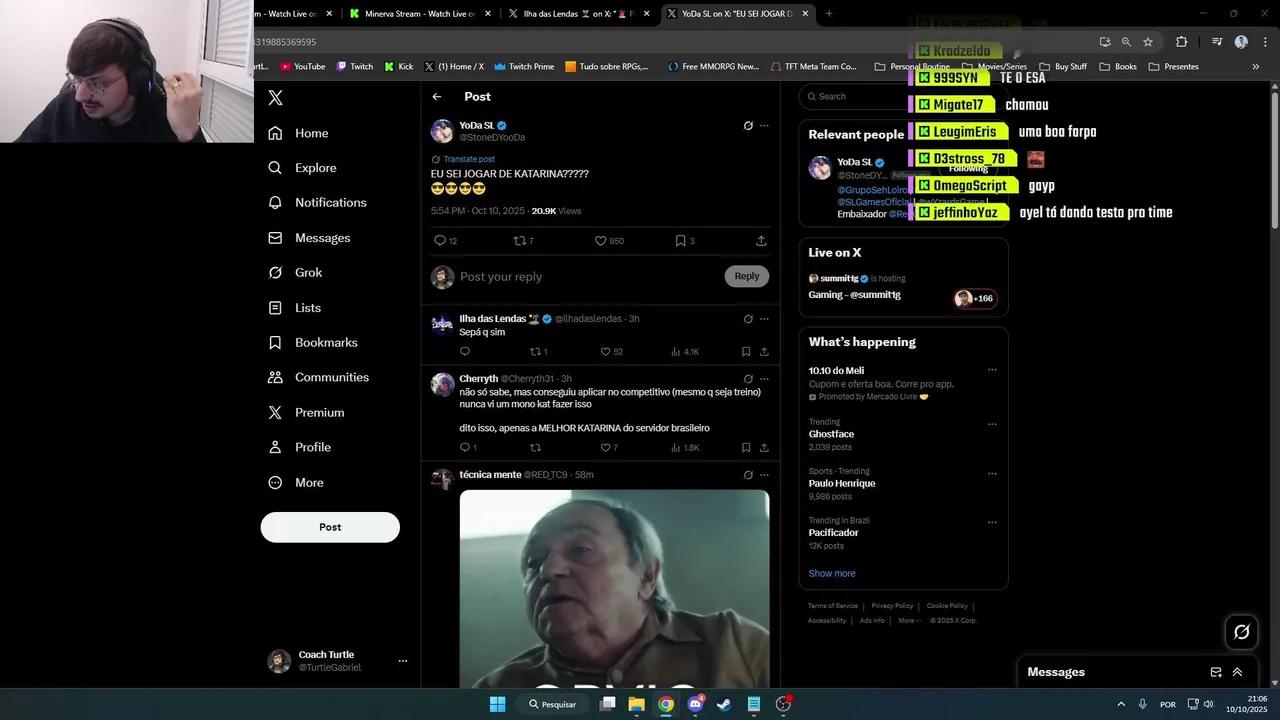This screenshot has width=1280, height=720.
Task: Click the Show more trends link
Action: point(832,574)
